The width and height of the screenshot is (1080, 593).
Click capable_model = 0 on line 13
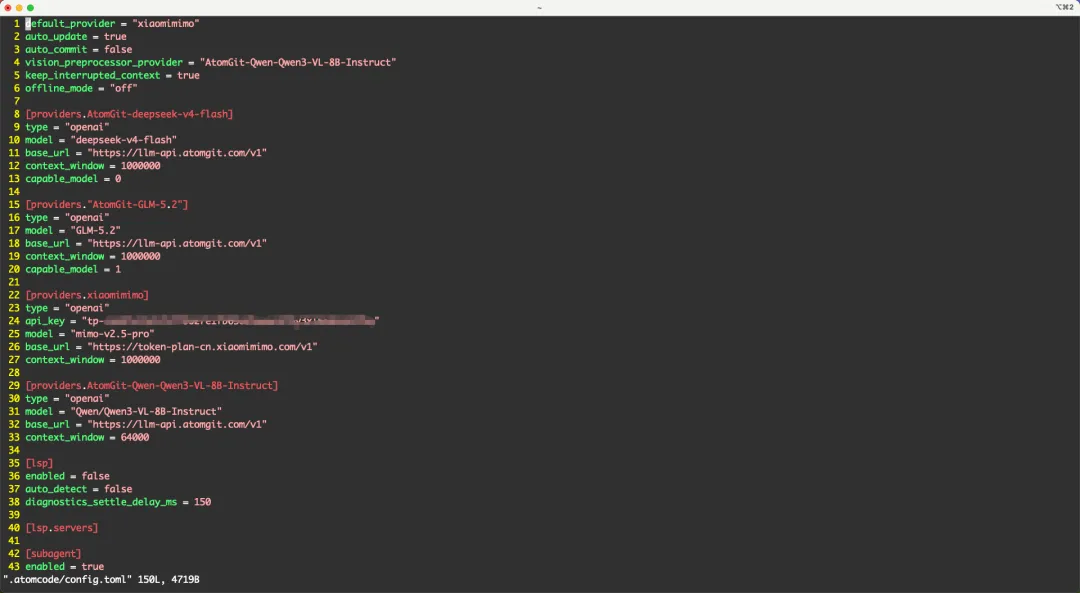tap(73, 179)
